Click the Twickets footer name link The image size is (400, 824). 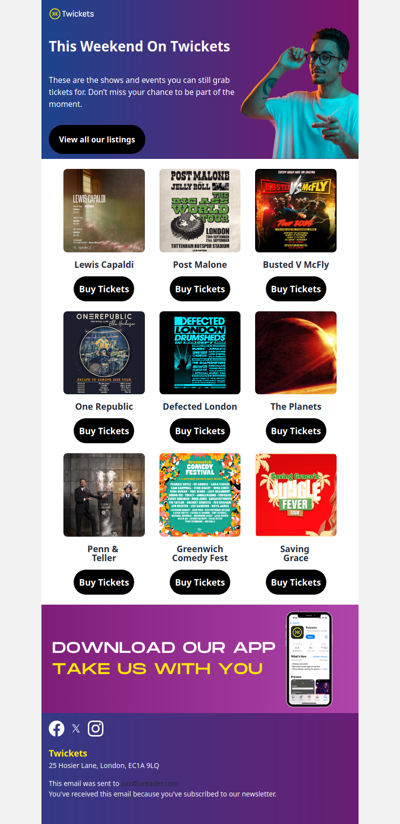point(68,753)
